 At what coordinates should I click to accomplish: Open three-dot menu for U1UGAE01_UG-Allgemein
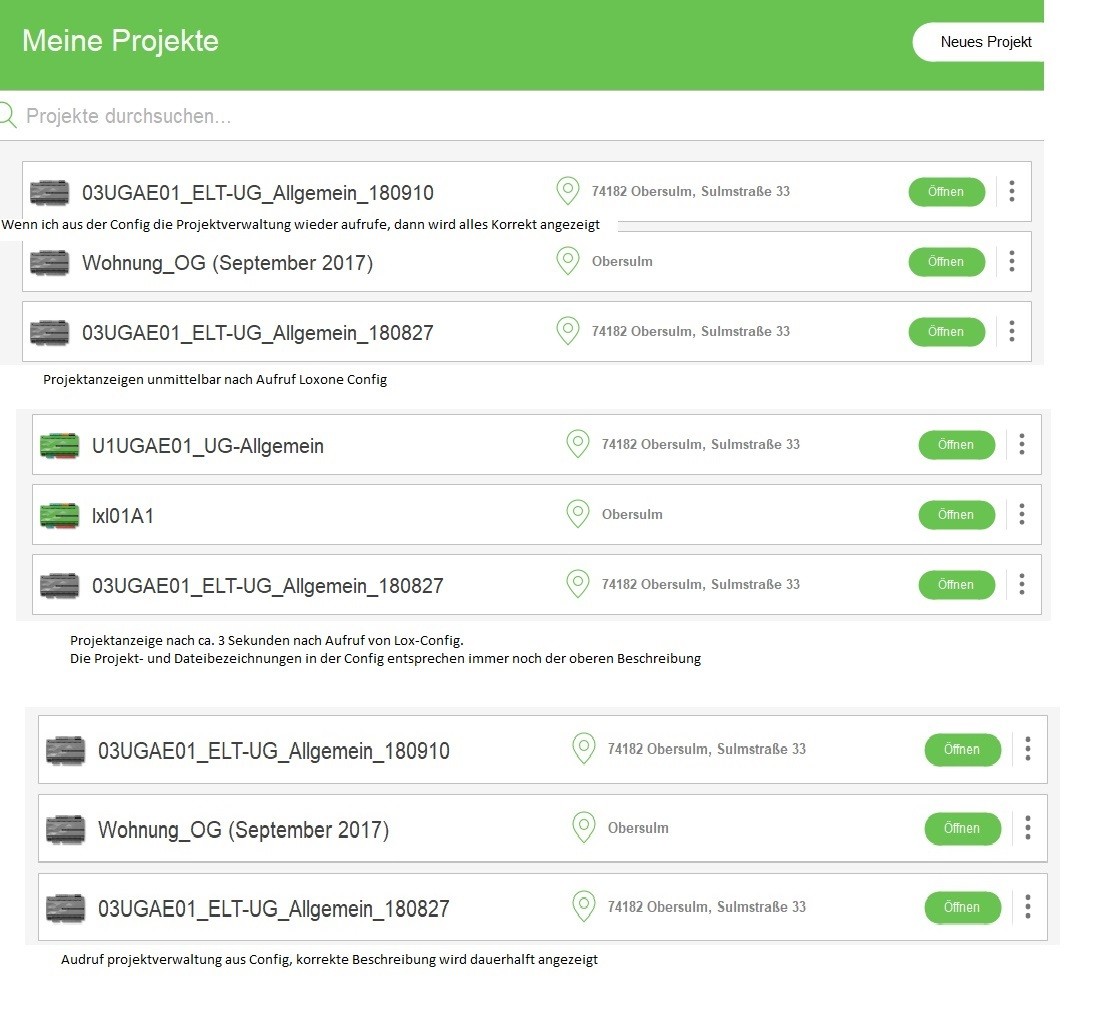coord(1021,444)
